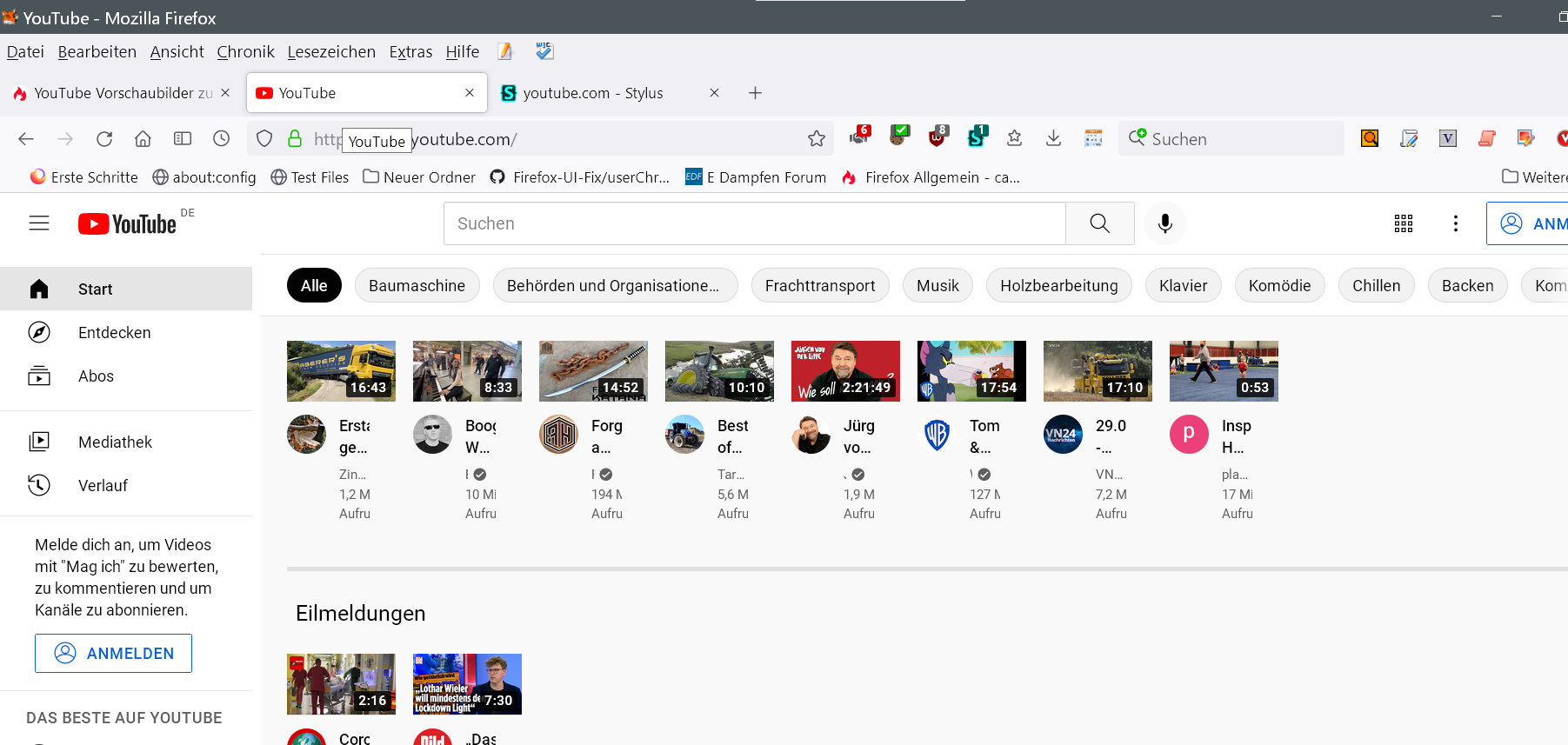
Task: Open Neuer Ordner bookmarks folder
Action: [419, 177]
